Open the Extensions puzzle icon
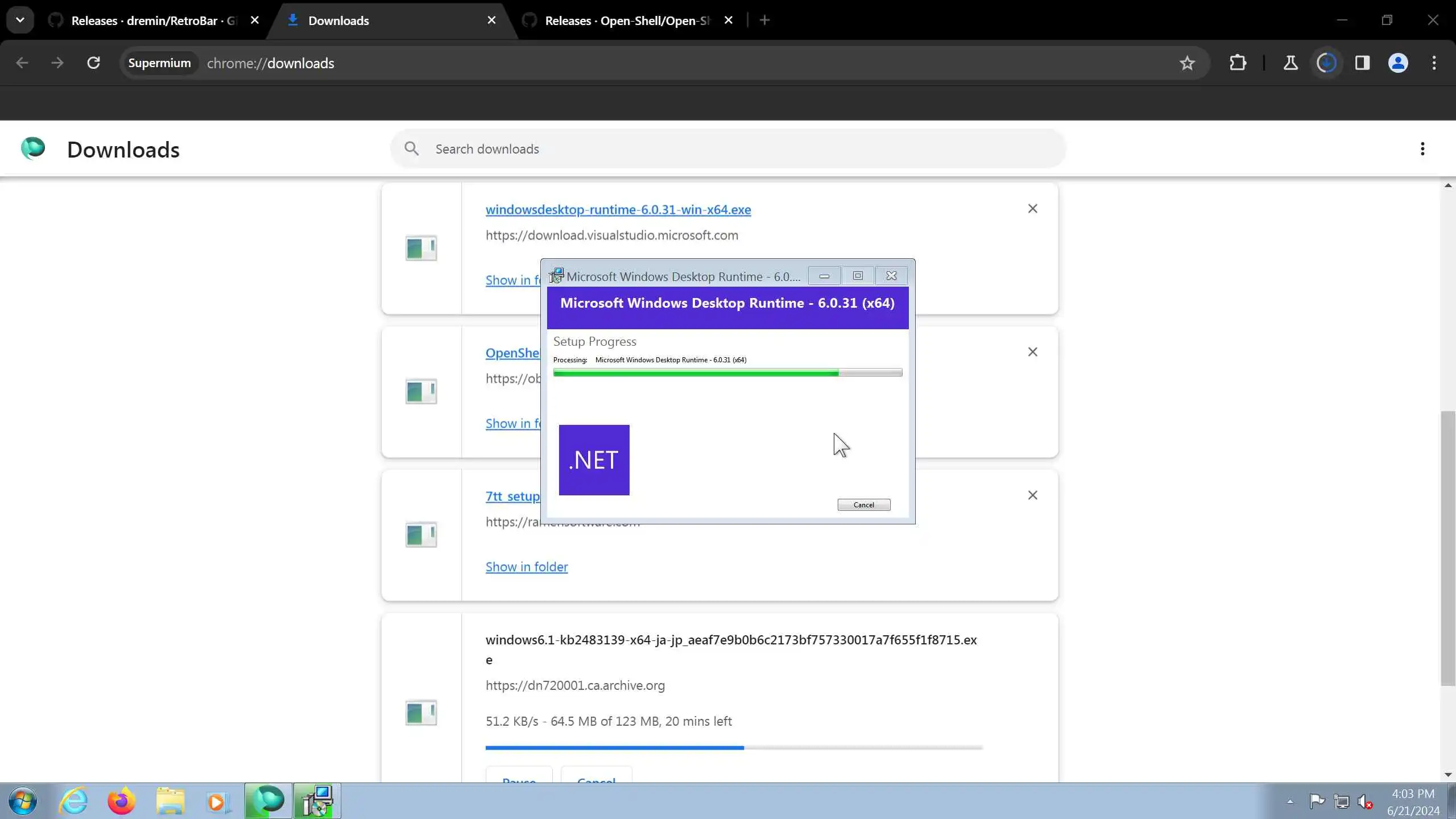 pyautogui.click(x=1238, y=63)
